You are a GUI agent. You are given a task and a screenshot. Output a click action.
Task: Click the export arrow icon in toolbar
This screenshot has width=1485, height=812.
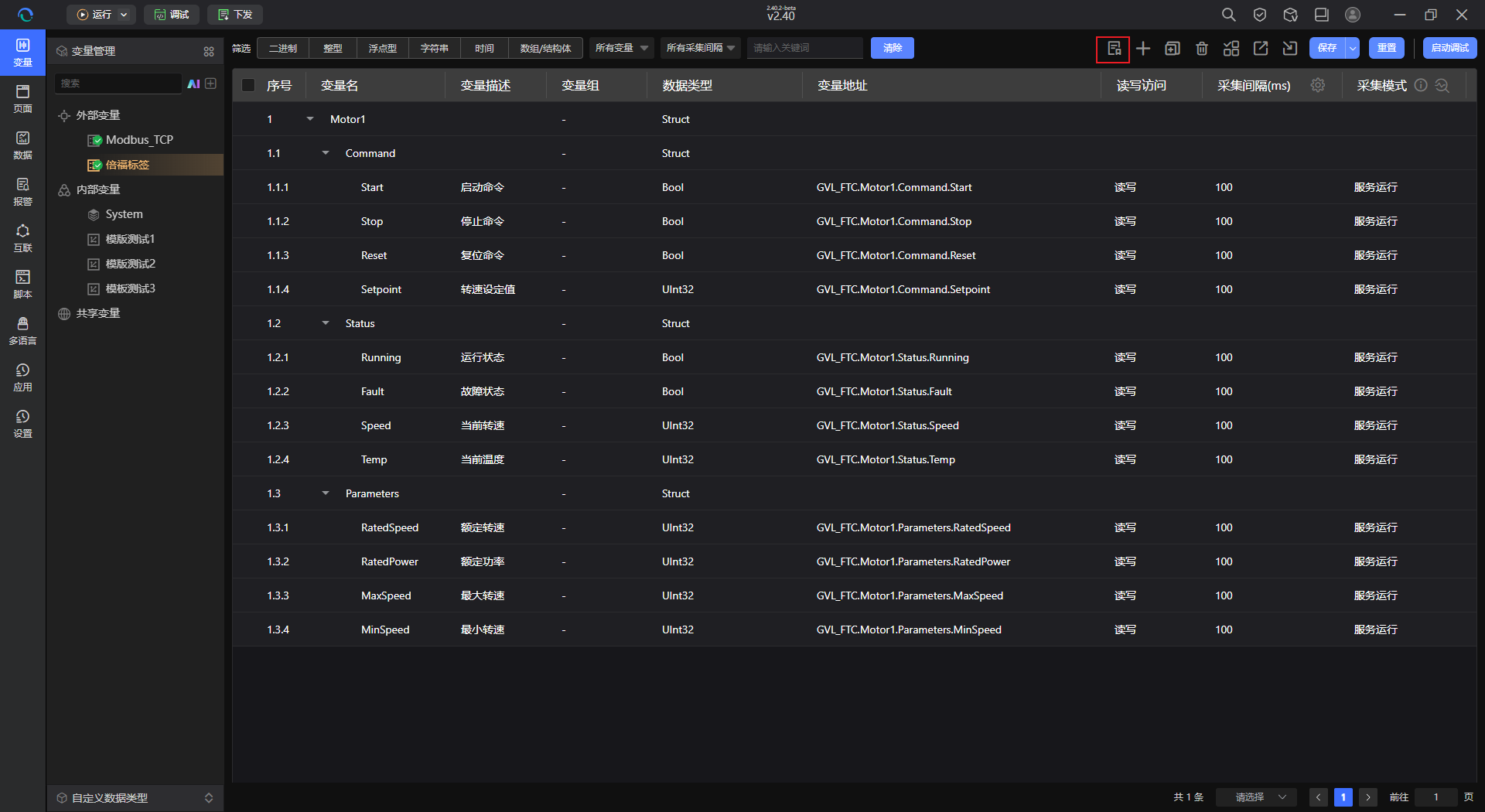coord(1261,49)
